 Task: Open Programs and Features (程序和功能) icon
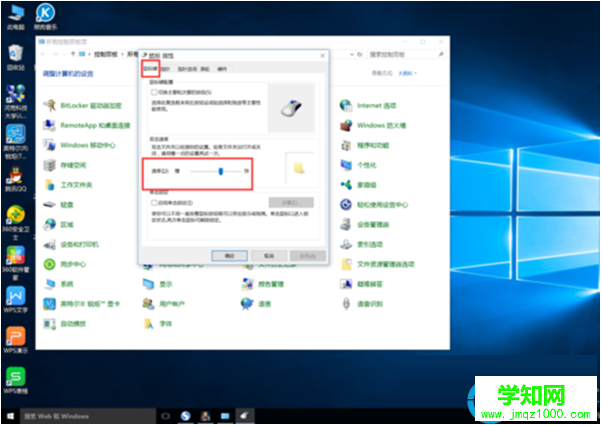coord(346,145)
